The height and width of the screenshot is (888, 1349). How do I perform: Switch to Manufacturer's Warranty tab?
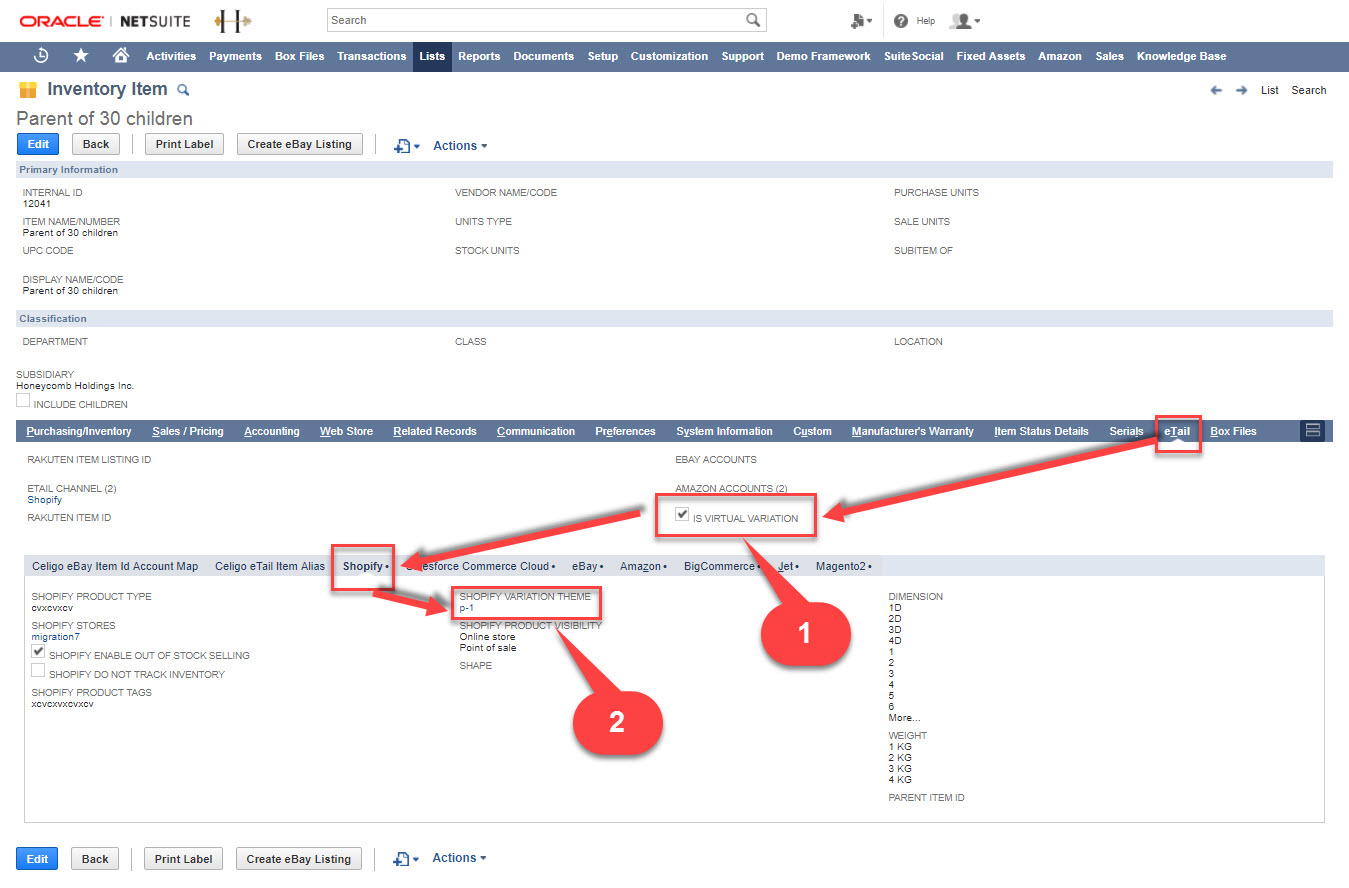(x=912, y=431)
